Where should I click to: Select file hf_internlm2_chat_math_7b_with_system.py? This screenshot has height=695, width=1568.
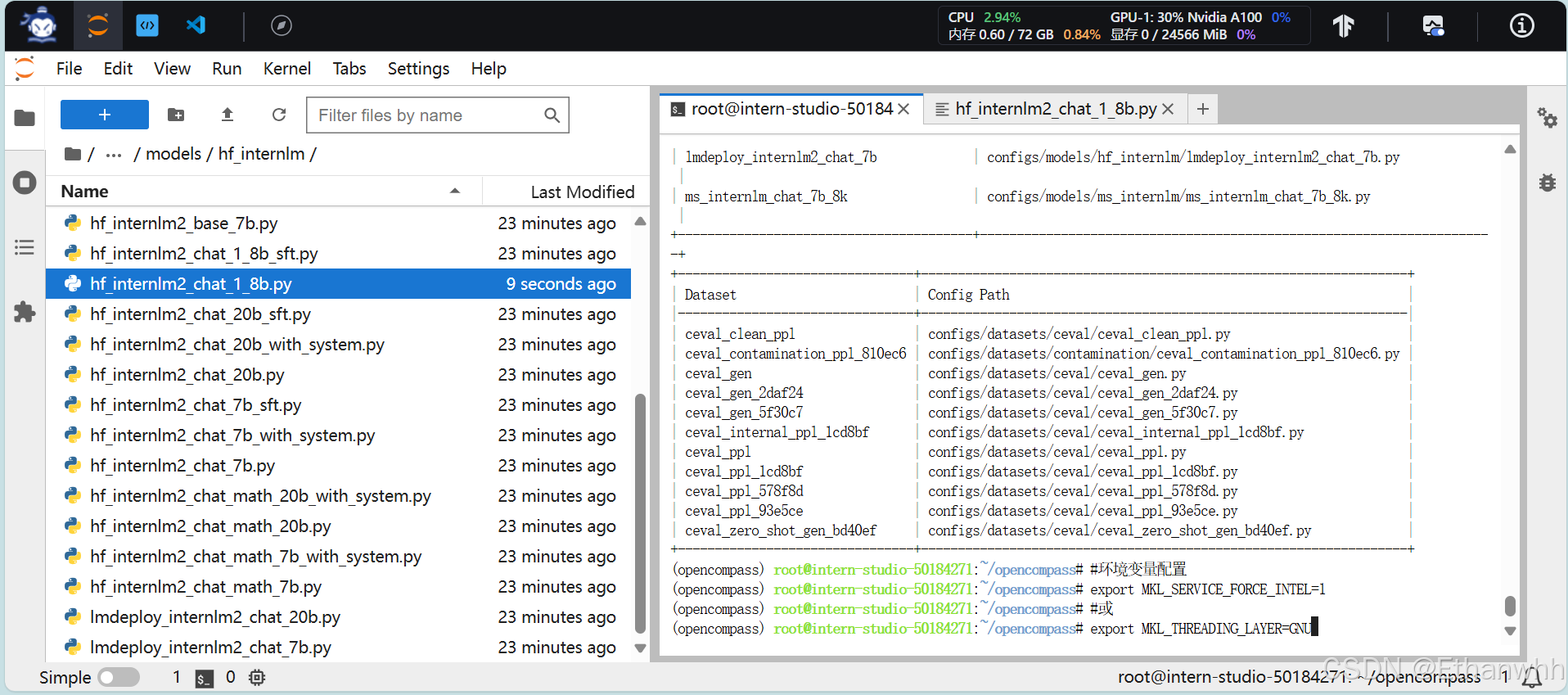338,557
